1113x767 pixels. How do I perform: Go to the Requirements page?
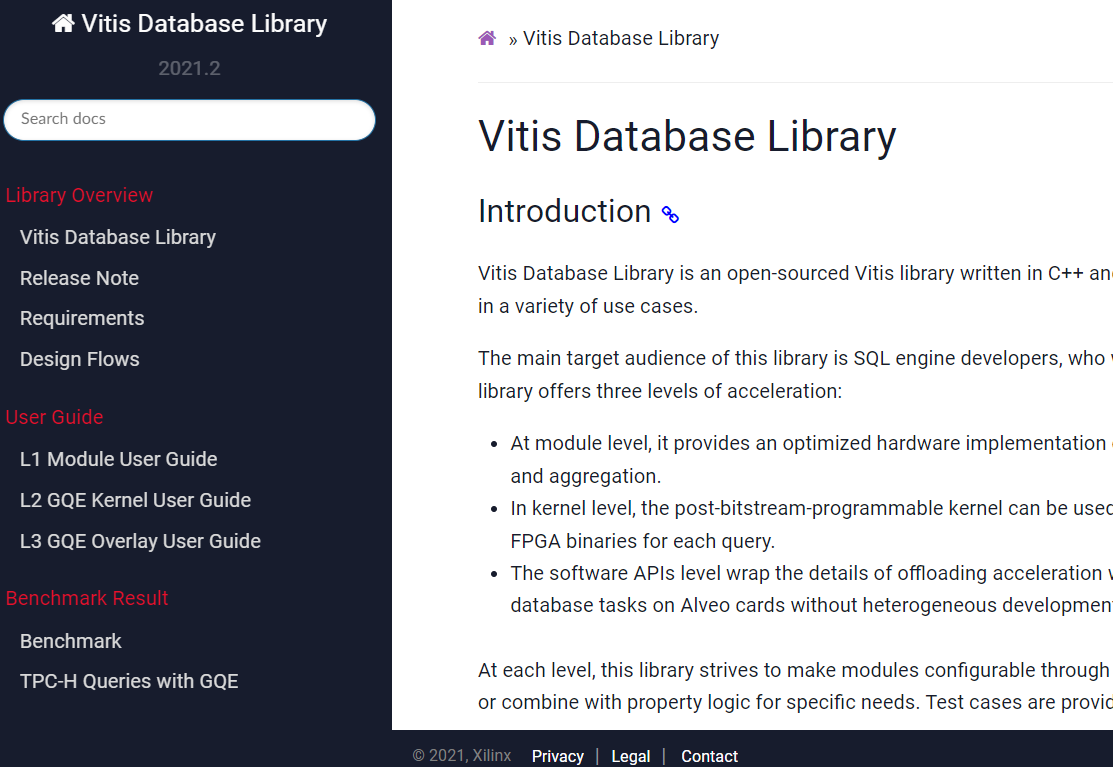pos(82,319)
